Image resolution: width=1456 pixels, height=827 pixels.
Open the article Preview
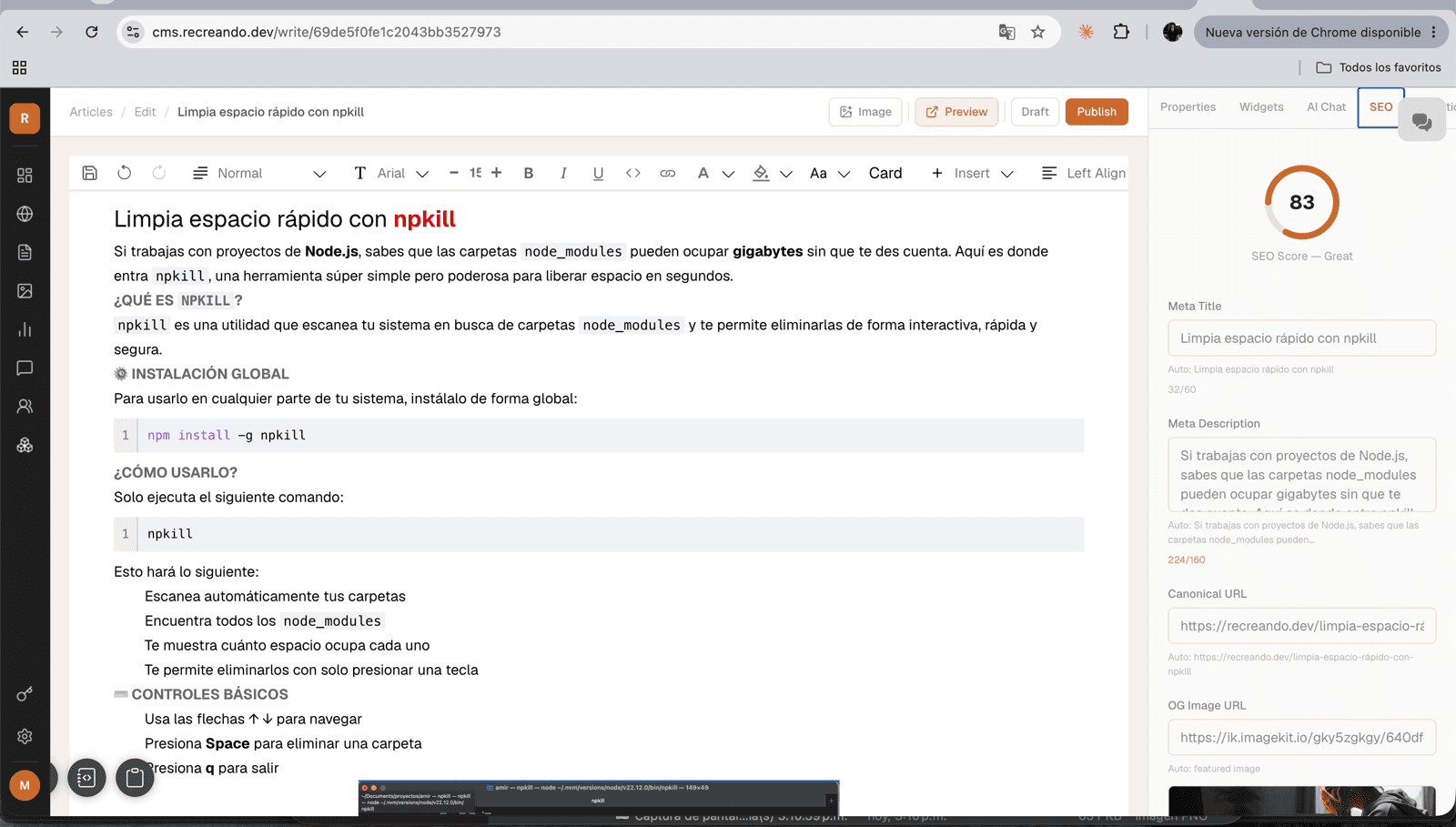pos(956,112)
